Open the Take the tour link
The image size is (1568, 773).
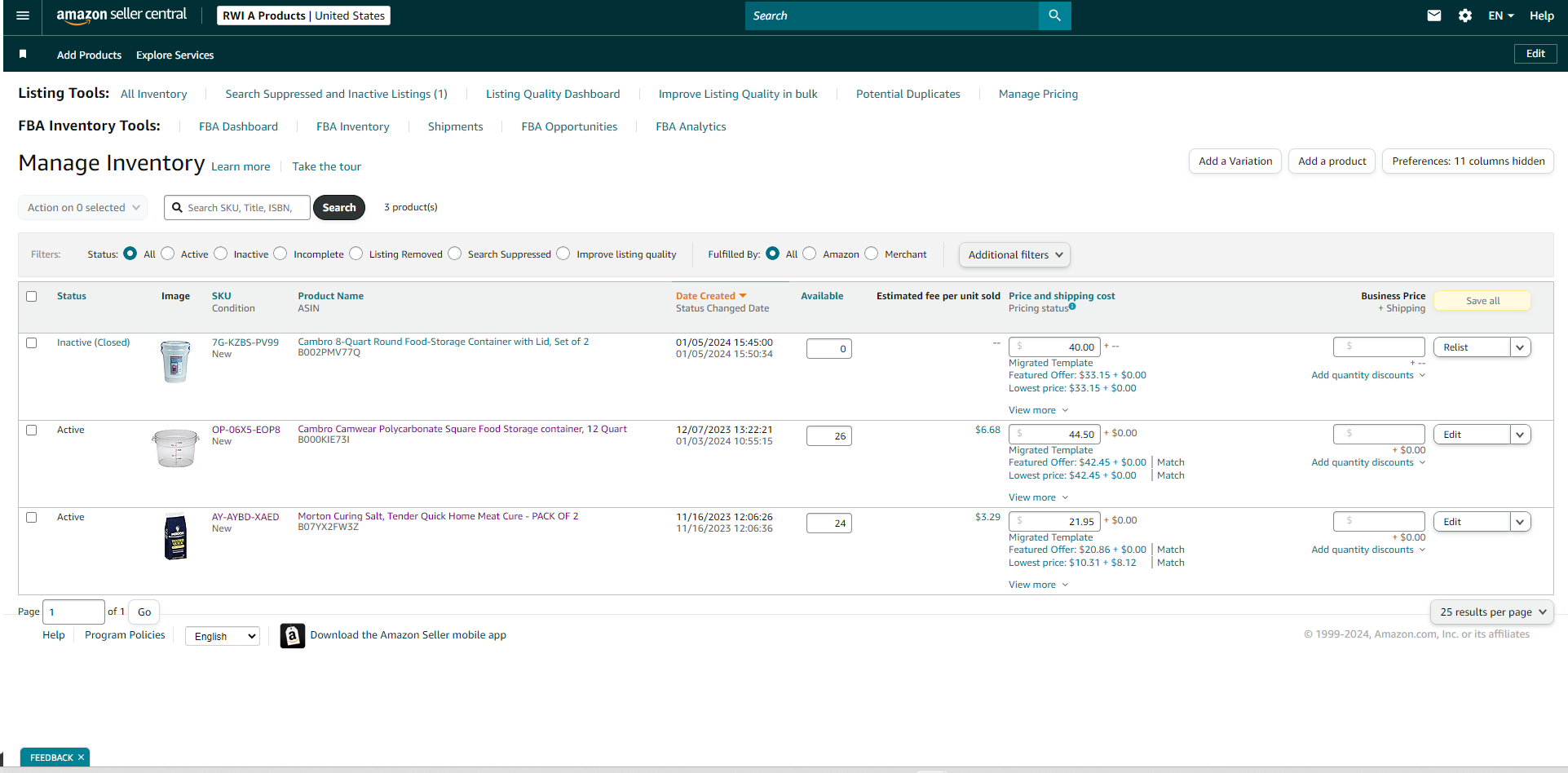tap(327, 166)
